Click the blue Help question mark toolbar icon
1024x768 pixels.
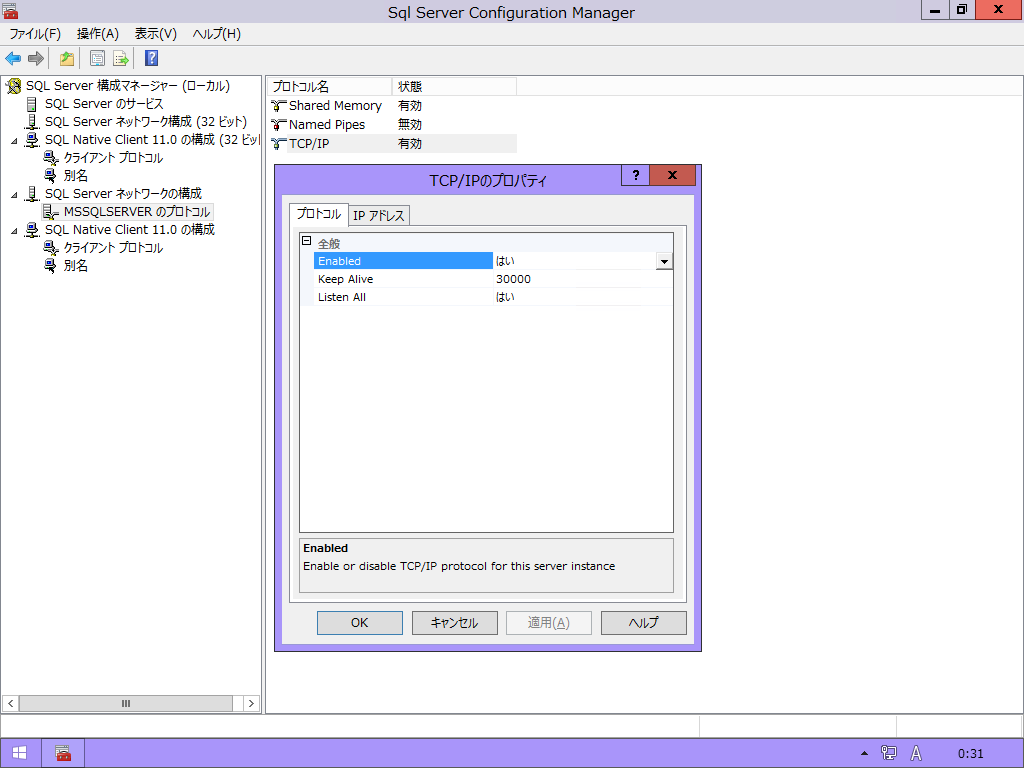151,58
